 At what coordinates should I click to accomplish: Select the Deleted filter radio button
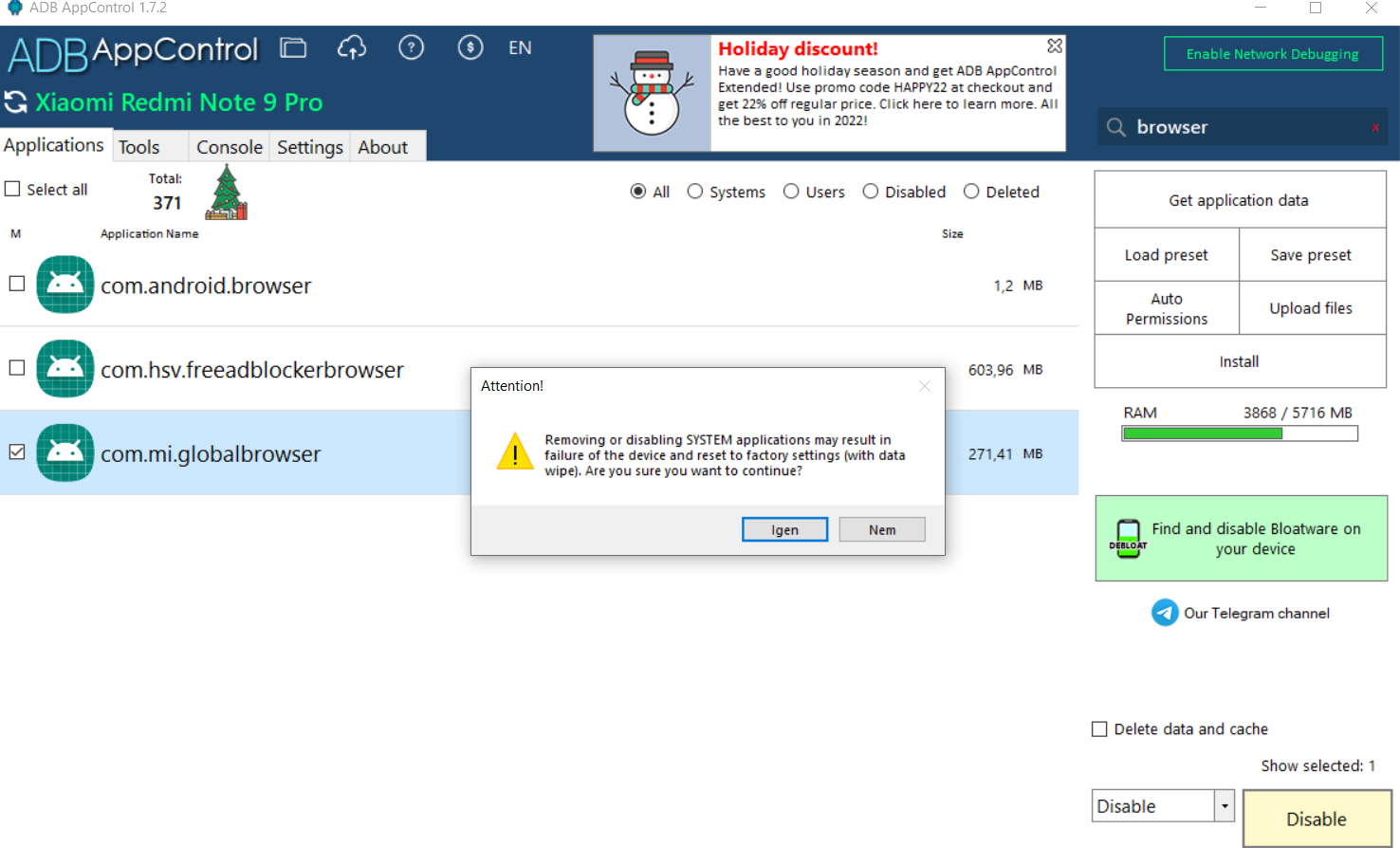pyautogui.click(x=971, y=192)
